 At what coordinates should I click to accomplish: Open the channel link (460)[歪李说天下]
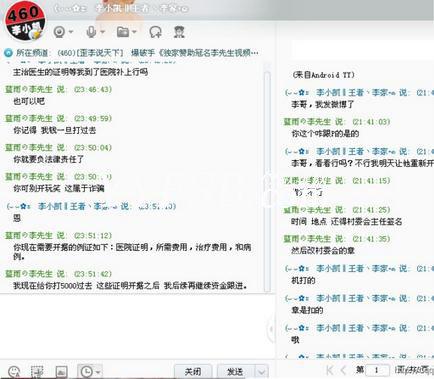(x=90, y=53)
